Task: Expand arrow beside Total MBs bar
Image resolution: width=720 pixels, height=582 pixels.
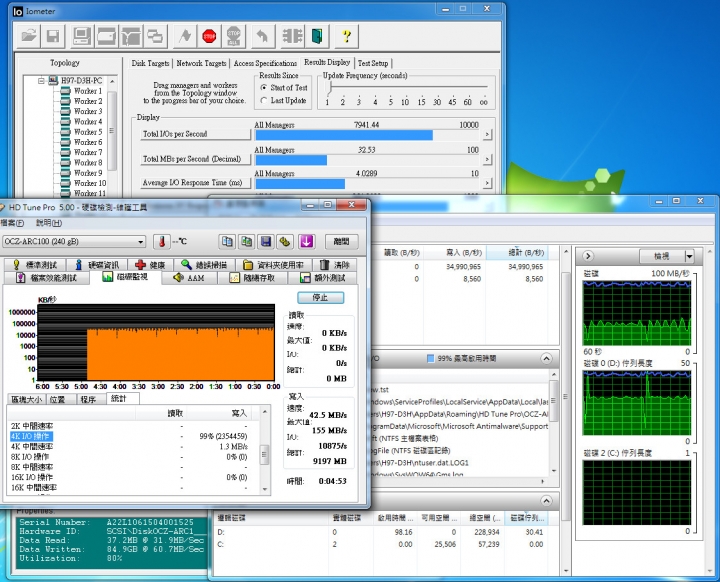Action: [487, 159]
